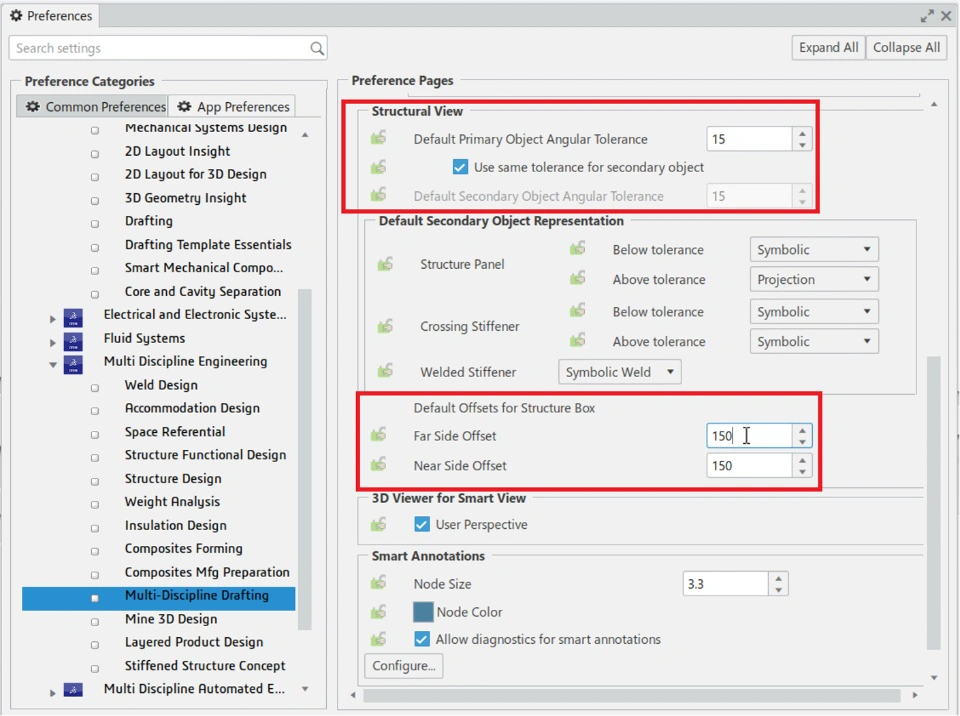
Task: Click lock icon beside Default Primary Object Angular Tolerance
Action: pos(378,139)
